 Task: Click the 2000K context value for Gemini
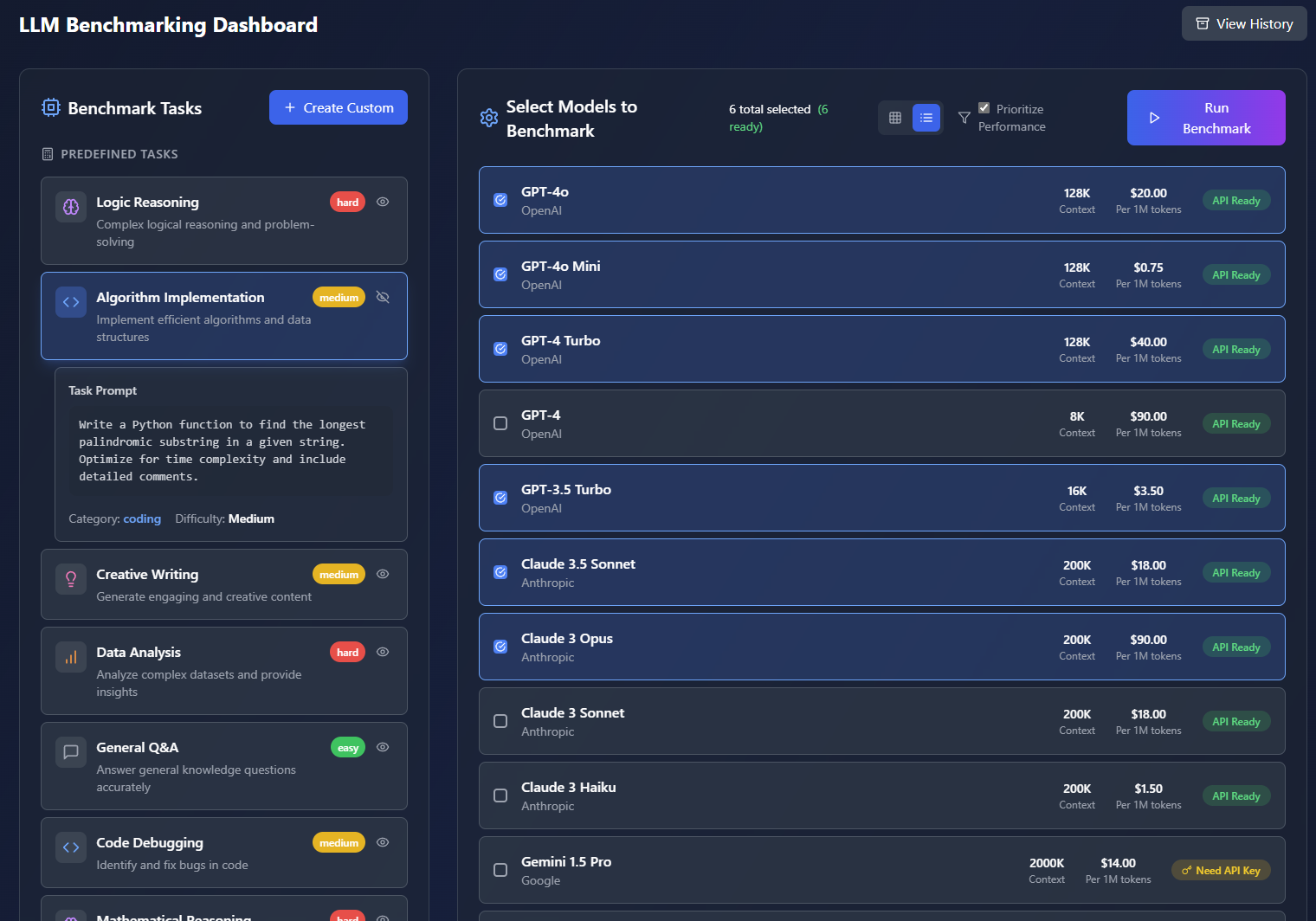(x=1047, y=863)
